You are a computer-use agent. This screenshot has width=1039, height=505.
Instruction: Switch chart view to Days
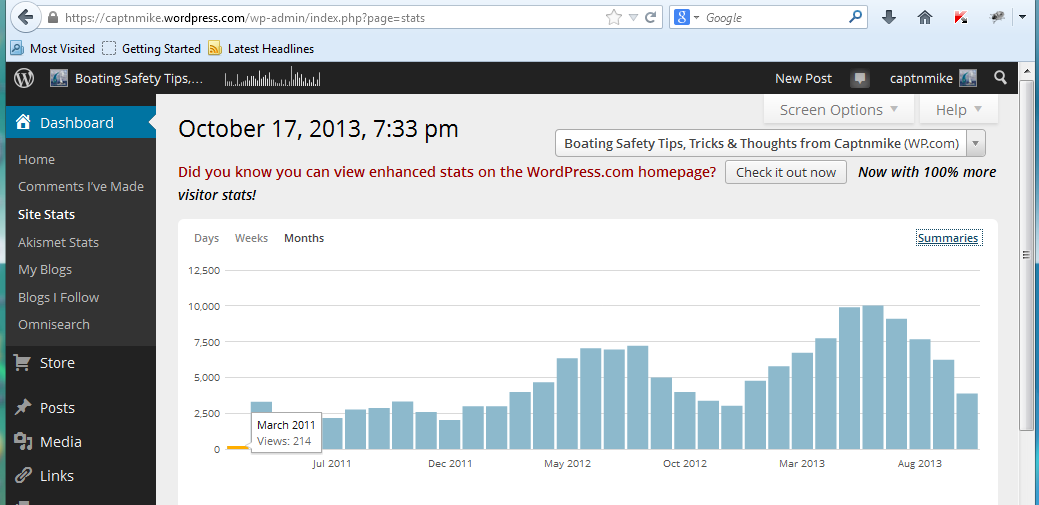tap(206, 238)
